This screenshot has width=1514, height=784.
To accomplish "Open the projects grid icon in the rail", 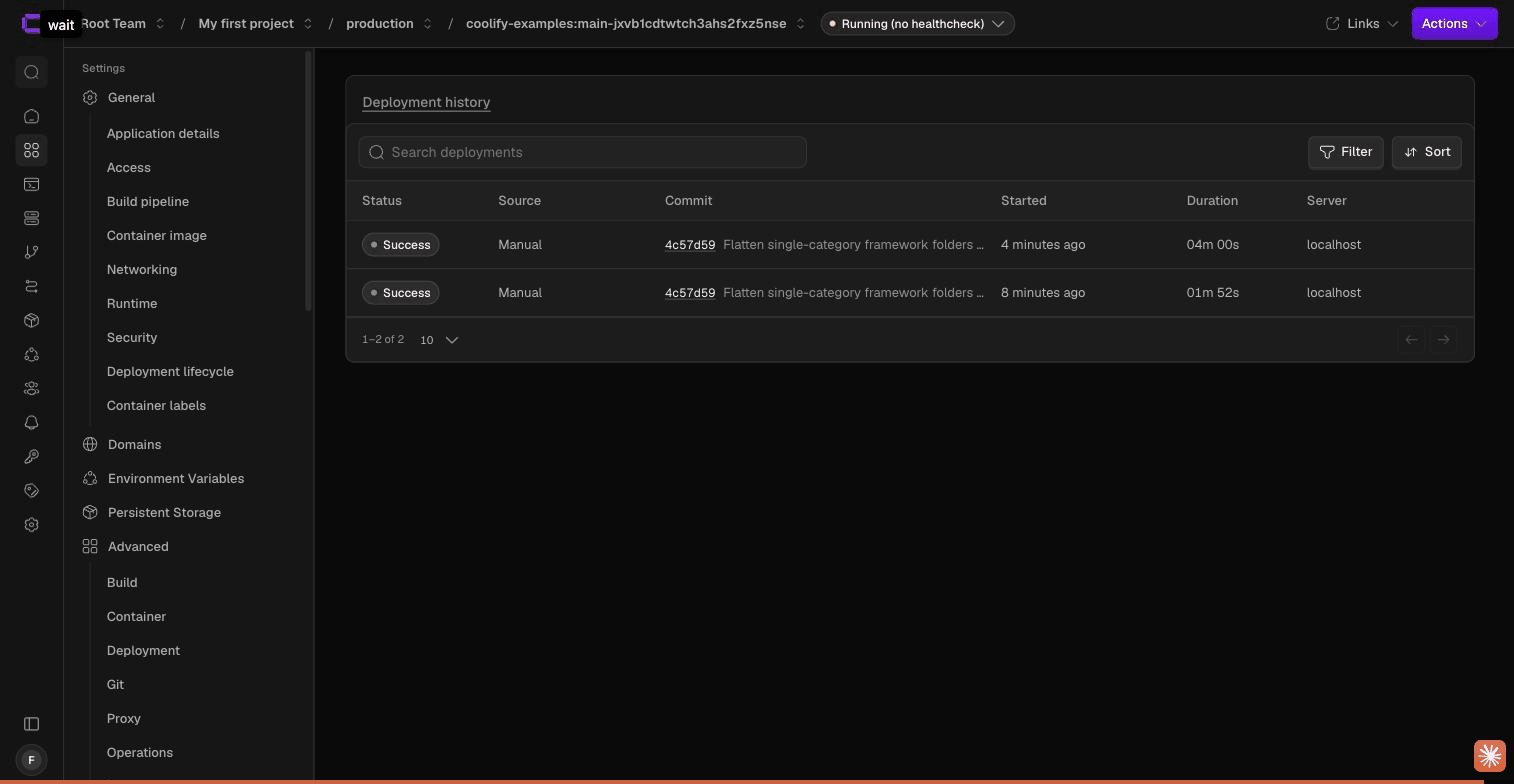I will pos(31,150).
